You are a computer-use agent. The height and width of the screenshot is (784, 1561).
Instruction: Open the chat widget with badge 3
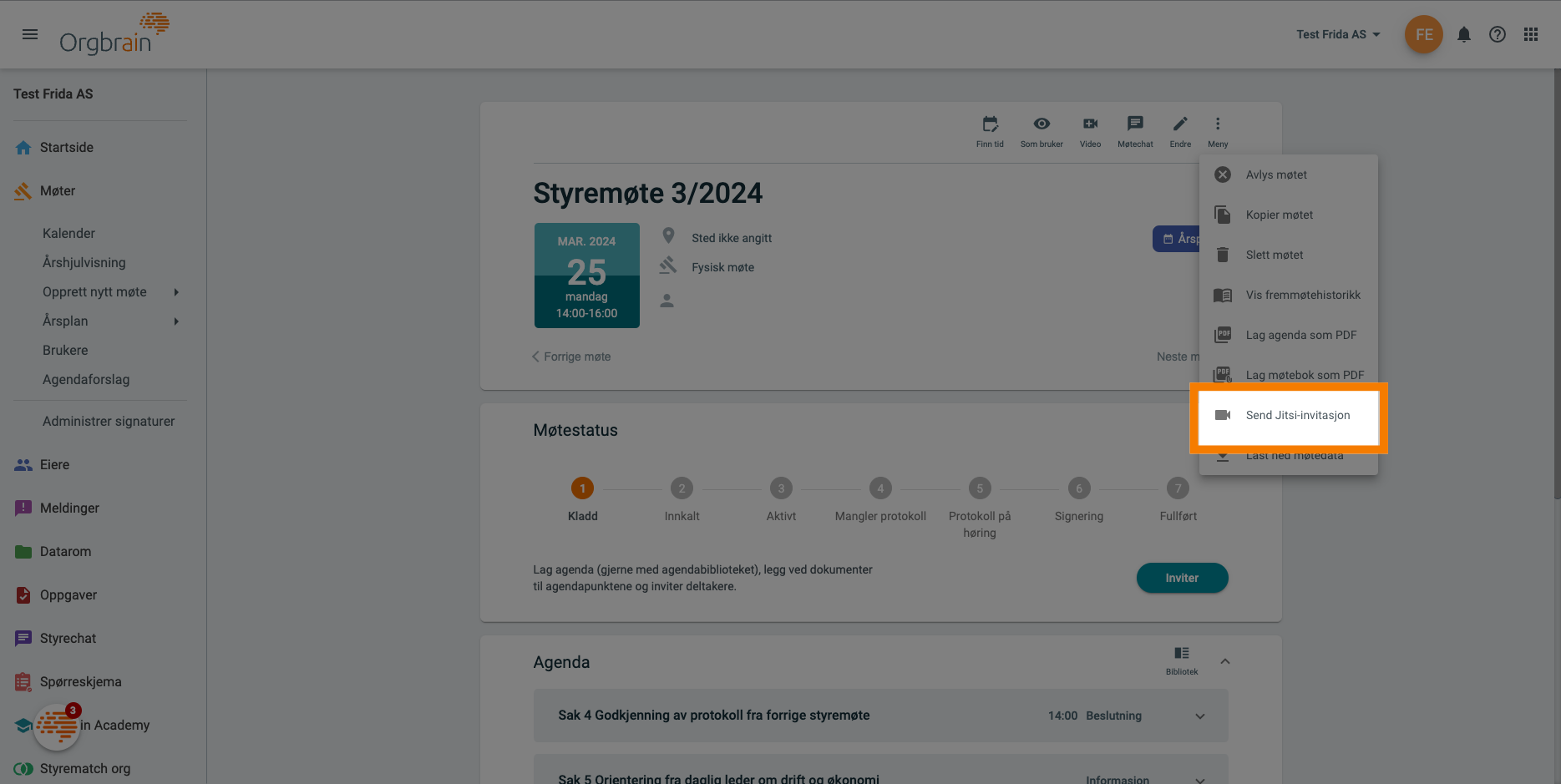(57, 726)
